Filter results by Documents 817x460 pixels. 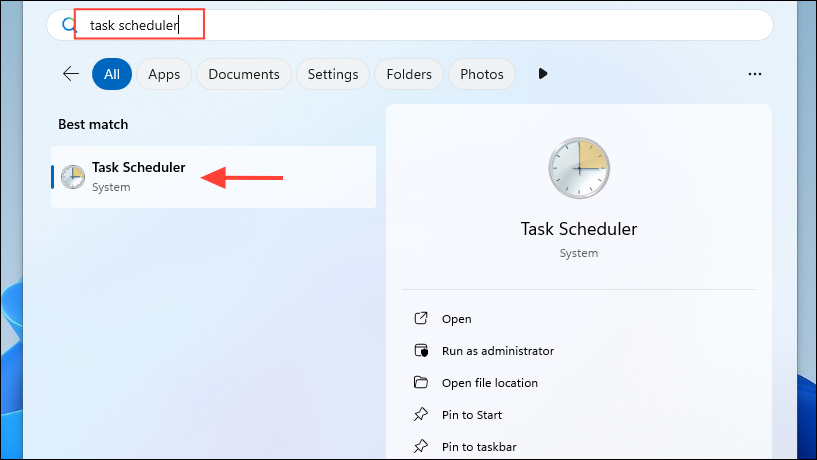244,74
